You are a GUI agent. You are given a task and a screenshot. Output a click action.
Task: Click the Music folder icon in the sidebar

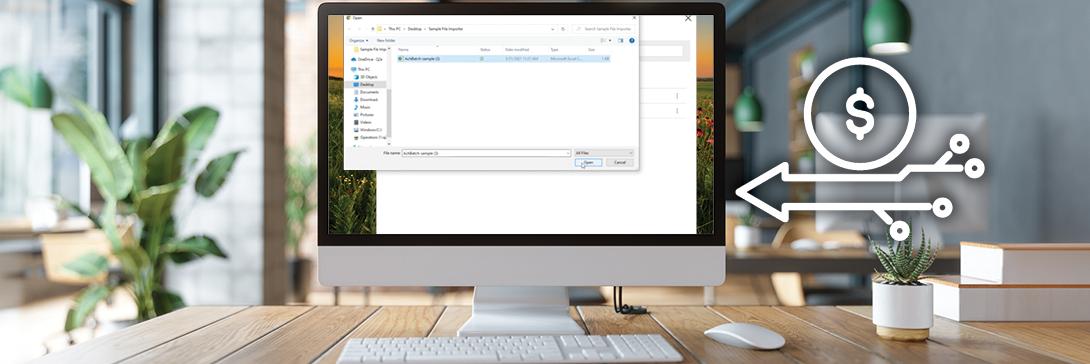coord(356,107)
